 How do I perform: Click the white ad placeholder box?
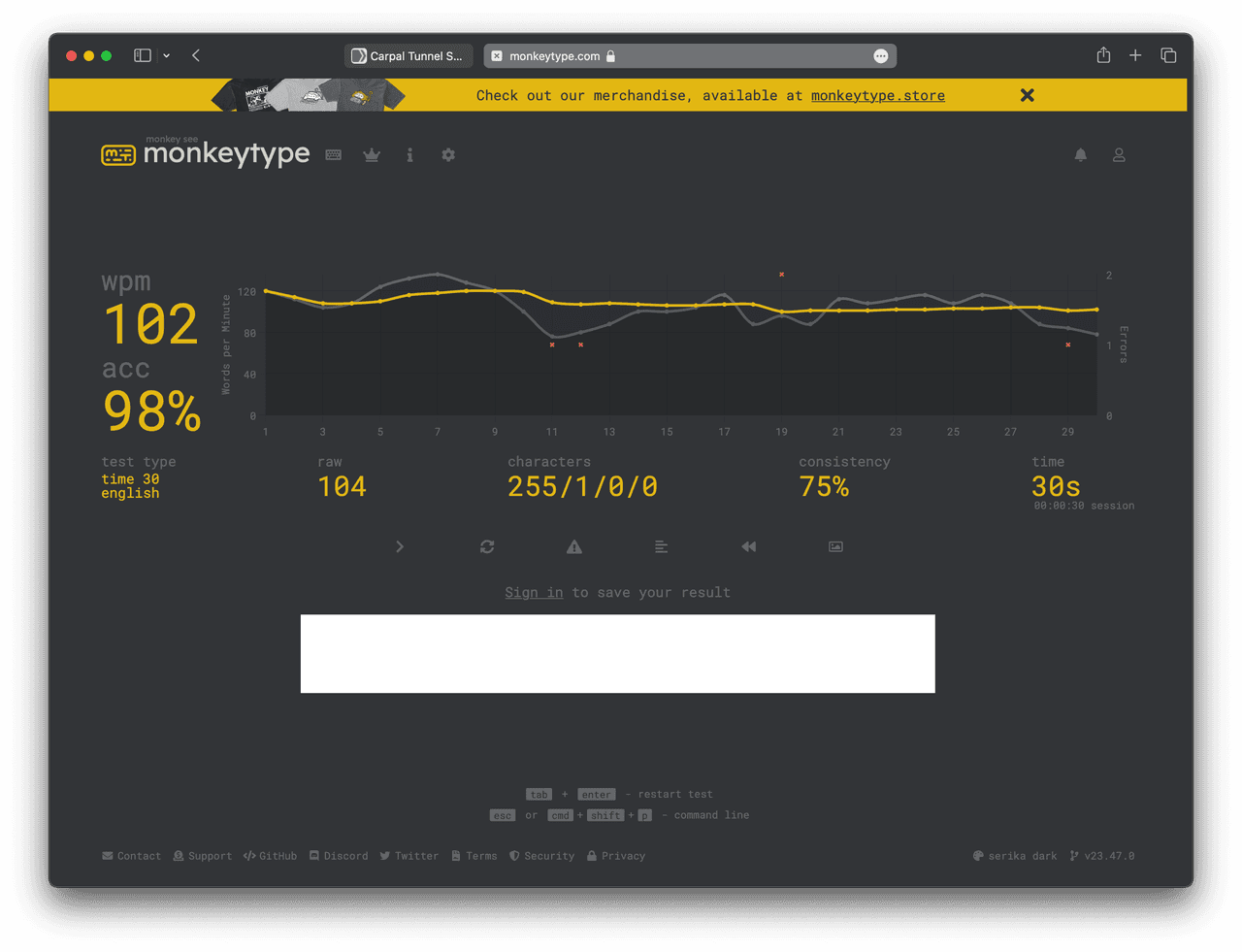tap(618, 654)
